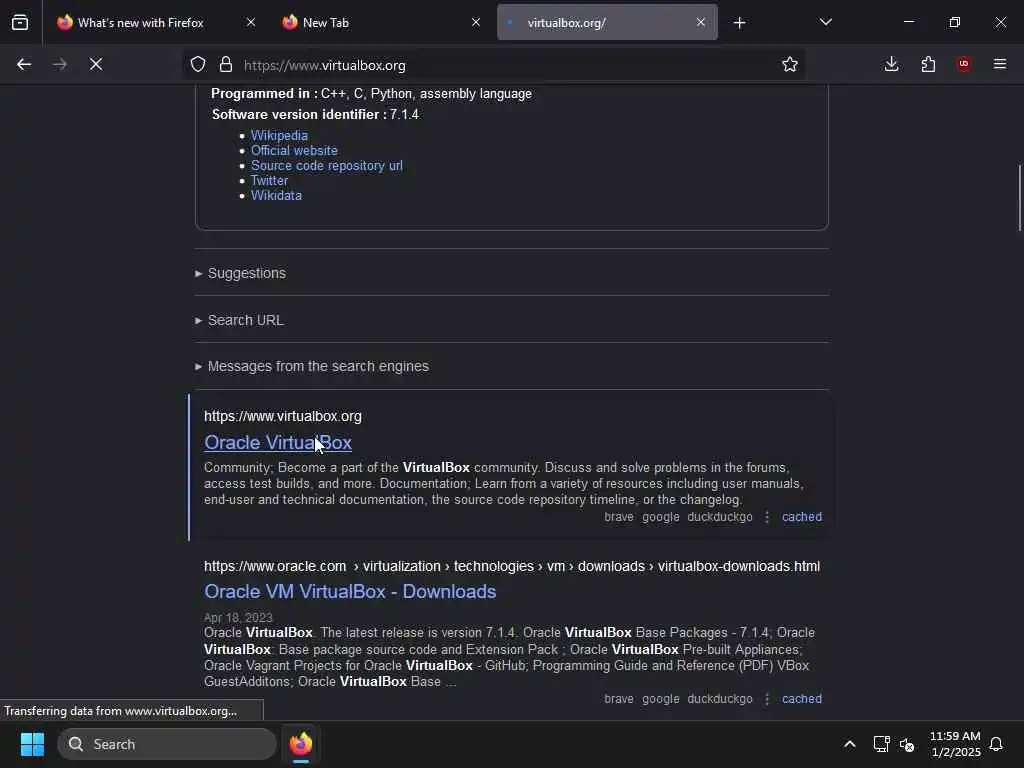Open cached link for Oracle VirtualBox result

[x=802, y=517]
